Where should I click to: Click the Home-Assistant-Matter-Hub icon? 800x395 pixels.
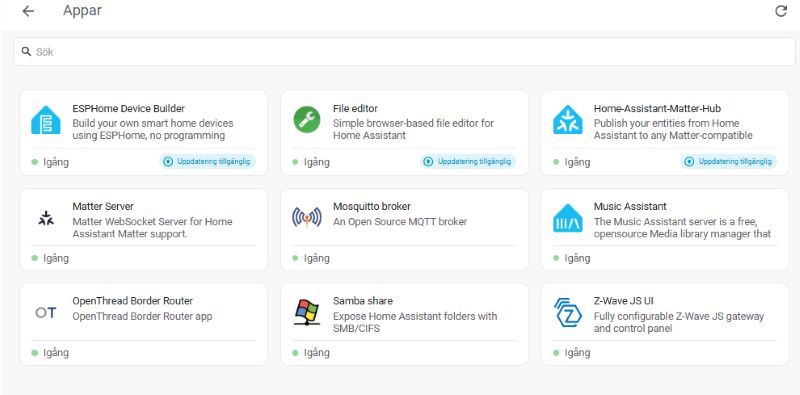(x=567, y=120)
